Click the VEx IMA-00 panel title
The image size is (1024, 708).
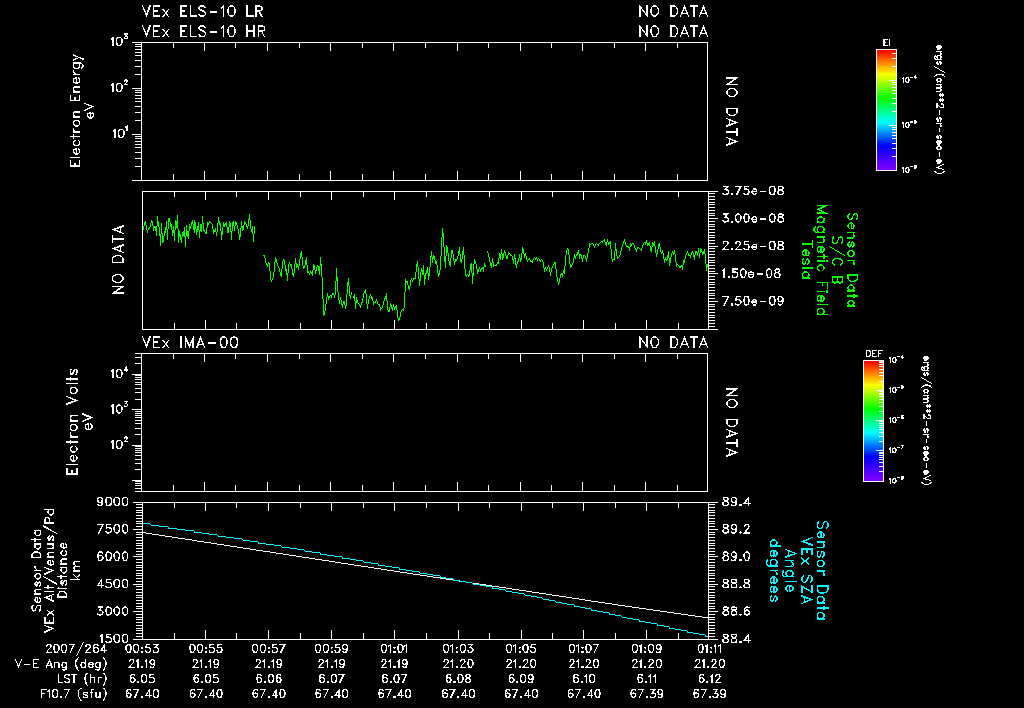point(190,343)
